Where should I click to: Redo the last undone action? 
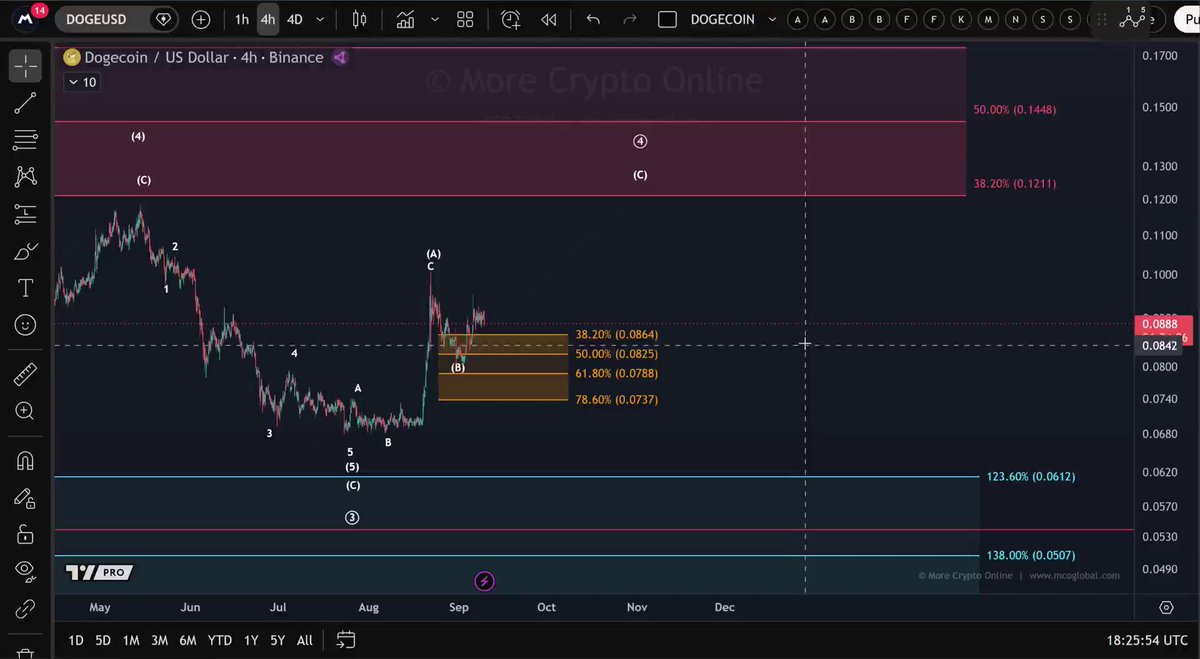[630, 19]
